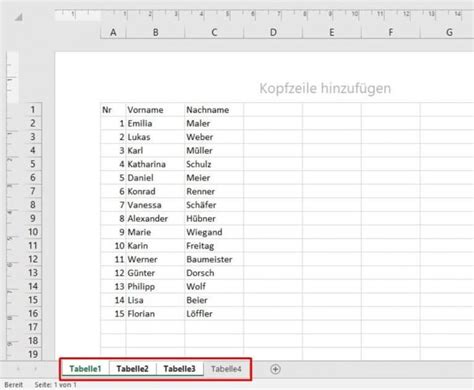
Task: Select the column E header
Action: click(332, 32)
